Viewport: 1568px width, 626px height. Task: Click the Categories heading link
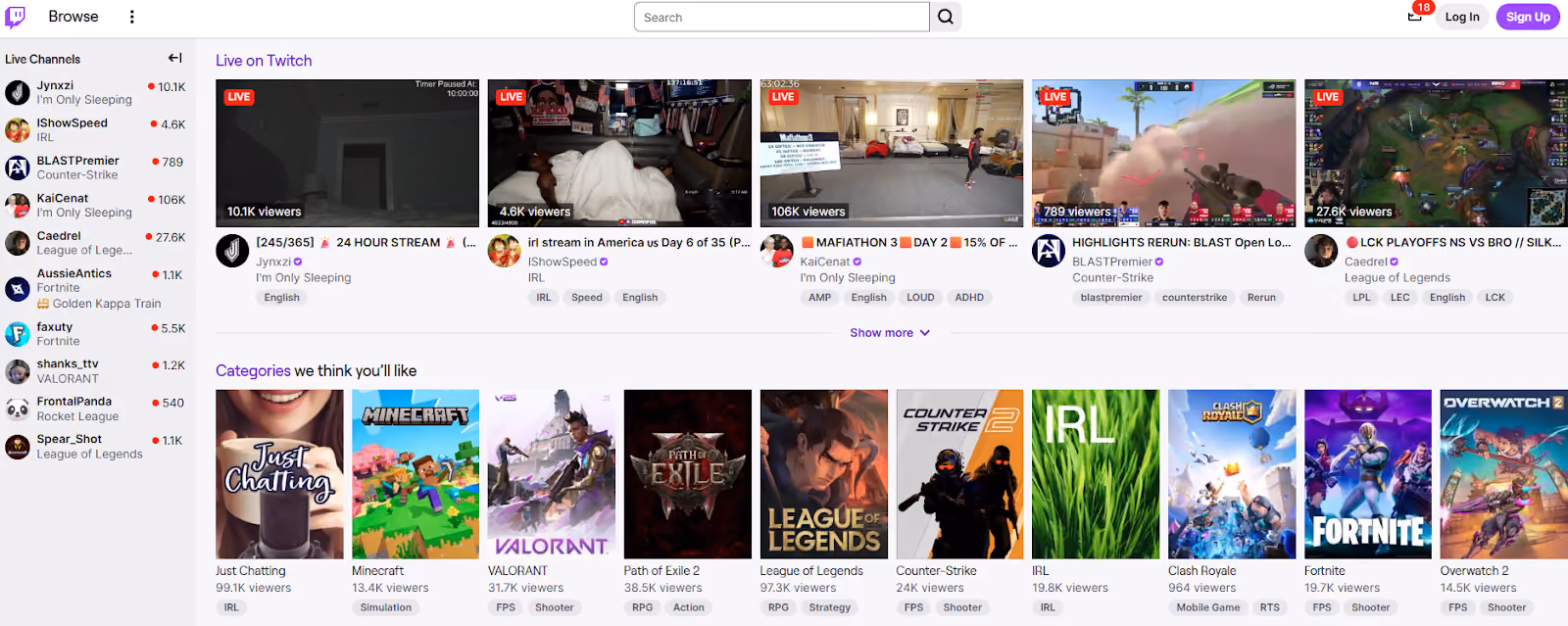[253, 370]
